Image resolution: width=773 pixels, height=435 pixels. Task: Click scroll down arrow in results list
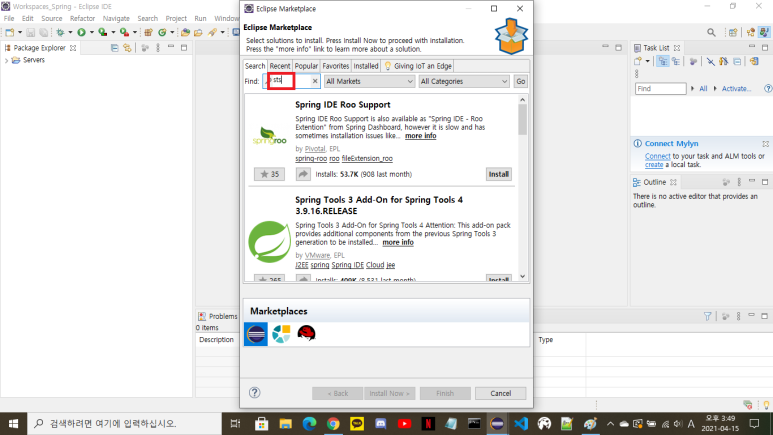(x=523, y=277)
